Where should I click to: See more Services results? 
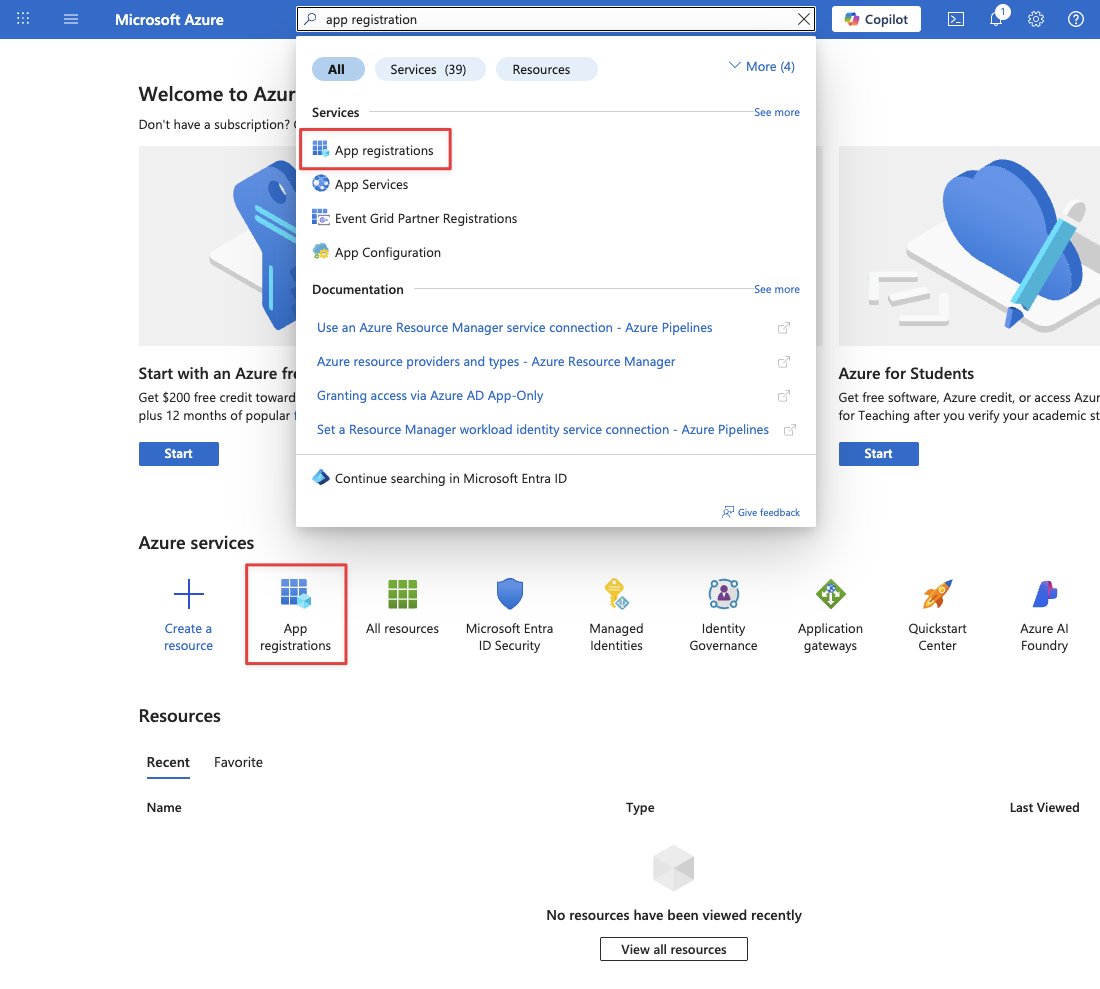[x=777, y=112]
